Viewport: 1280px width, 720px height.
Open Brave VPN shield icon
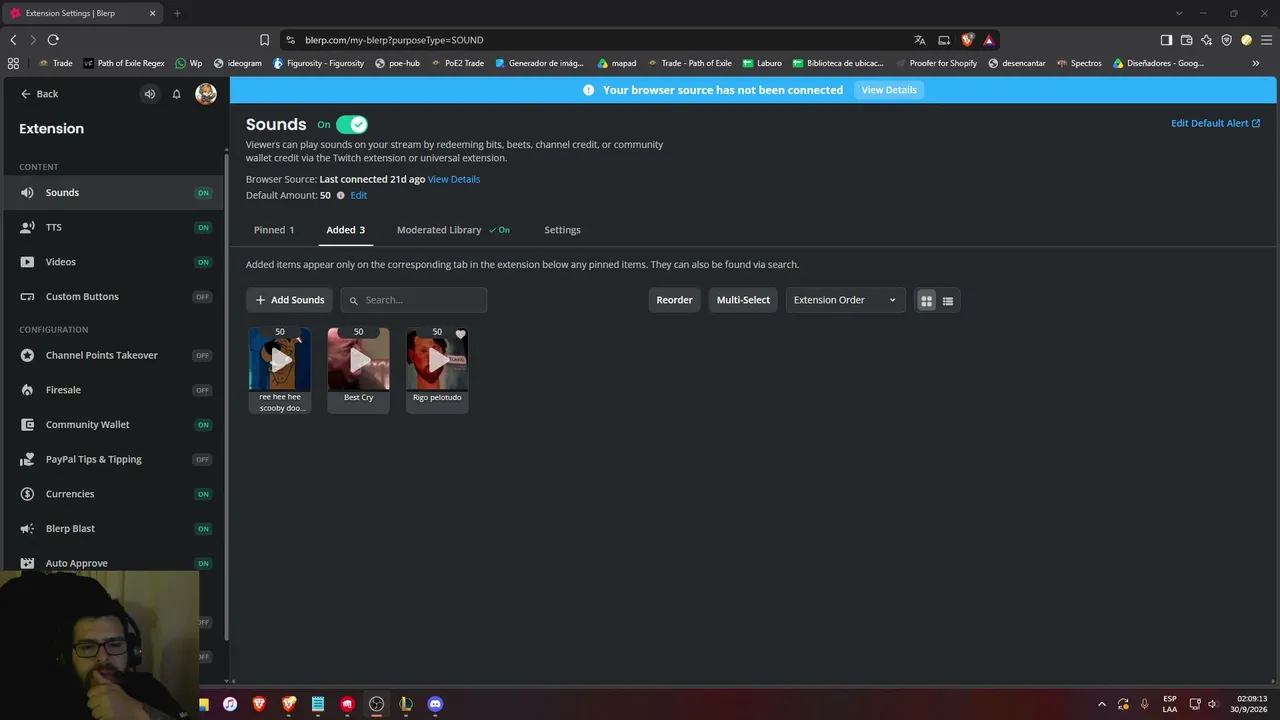click(x=1226, y=40)
